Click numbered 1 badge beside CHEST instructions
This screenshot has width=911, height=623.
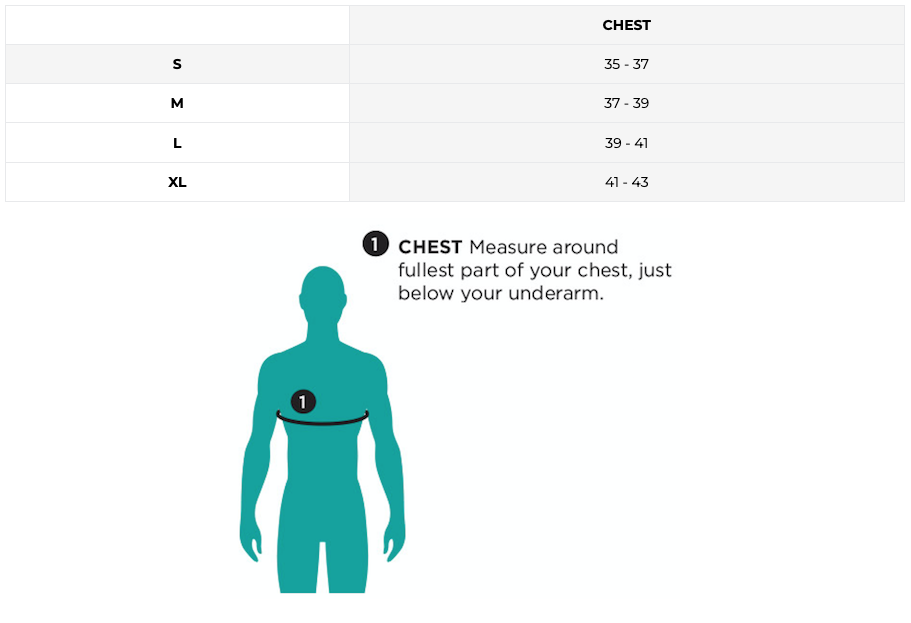(375, 244)
